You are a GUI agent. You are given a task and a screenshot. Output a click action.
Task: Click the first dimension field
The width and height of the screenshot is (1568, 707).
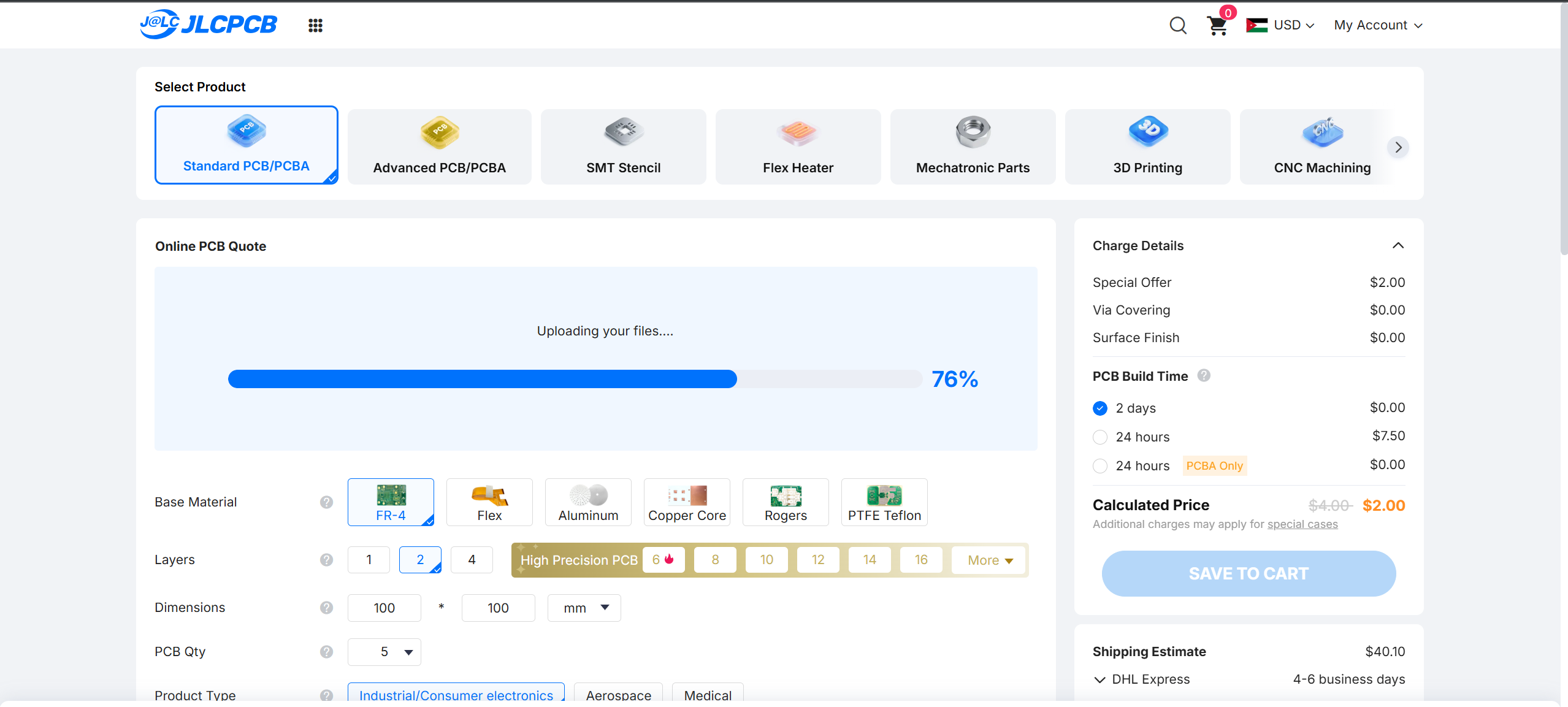(384, 608)
